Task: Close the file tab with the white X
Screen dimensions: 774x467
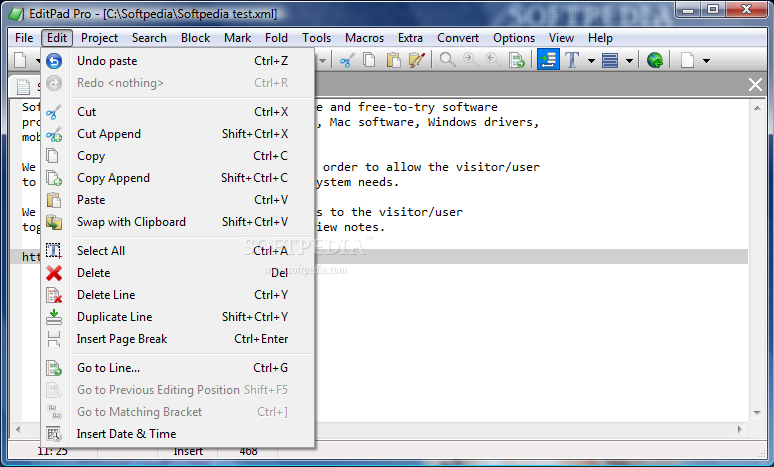Action: pyautogui.click(x=755, y=84)
